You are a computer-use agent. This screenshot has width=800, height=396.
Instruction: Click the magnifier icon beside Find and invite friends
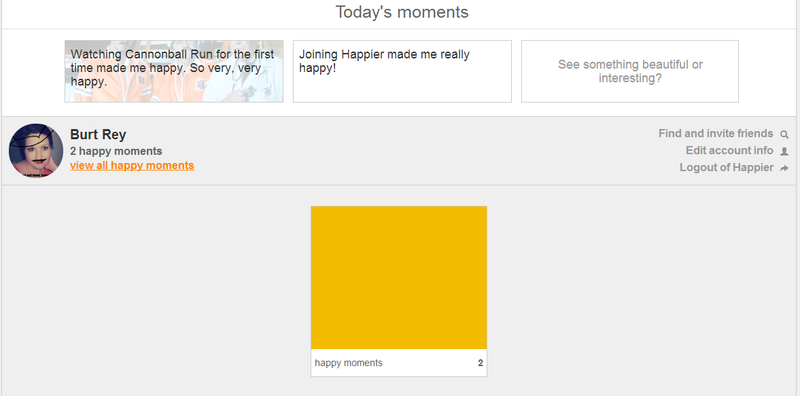pos(784,135)
